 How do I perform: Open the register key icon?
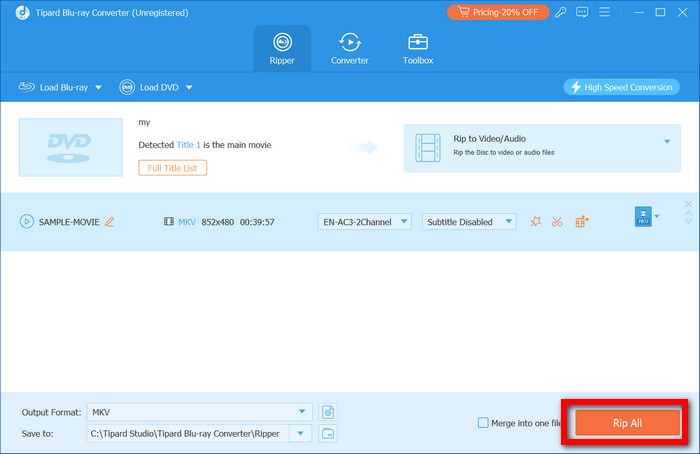562,12
